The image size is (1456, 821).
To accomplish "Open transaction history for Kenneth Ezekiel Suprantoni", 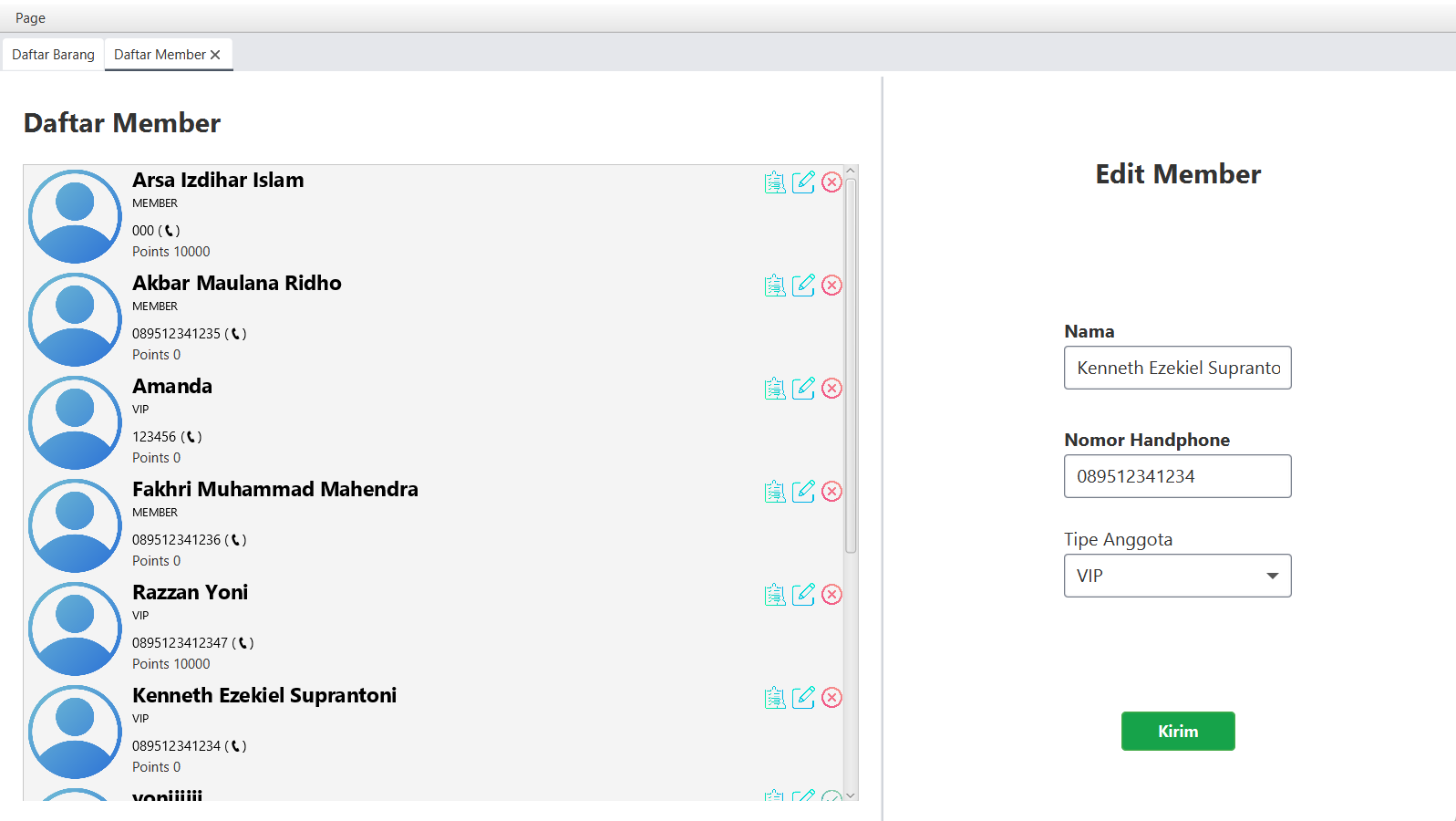I will (775, 698).
